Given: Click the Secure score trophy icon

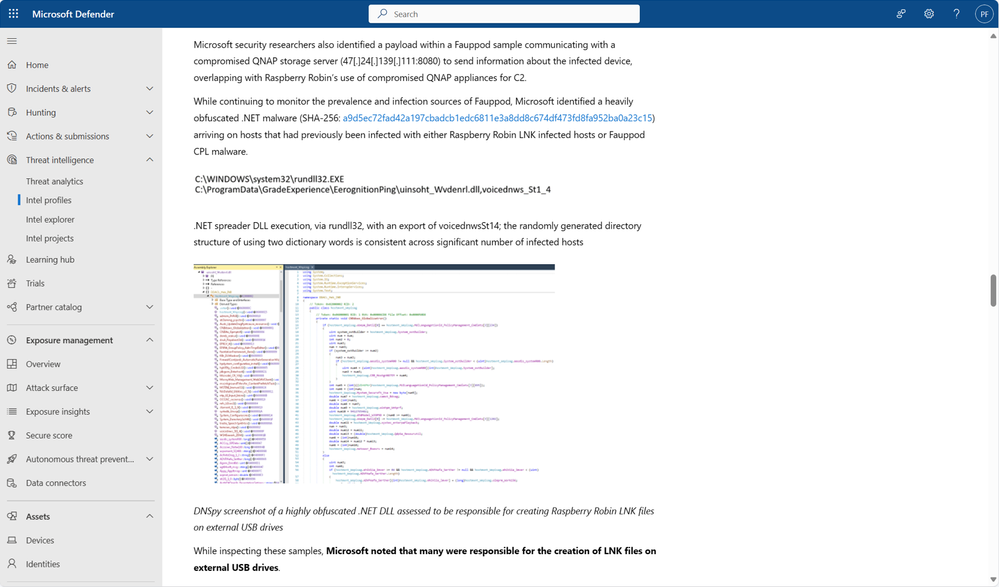Looking at the screenshot, I should click(x=12, y=435).
